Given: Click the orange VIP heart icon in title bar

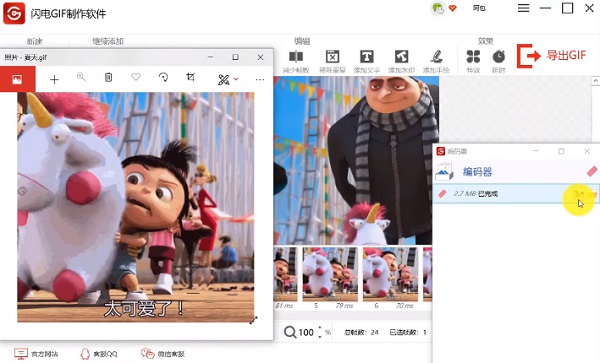Looking at the screenshot, I should click(x=452, y=8).
